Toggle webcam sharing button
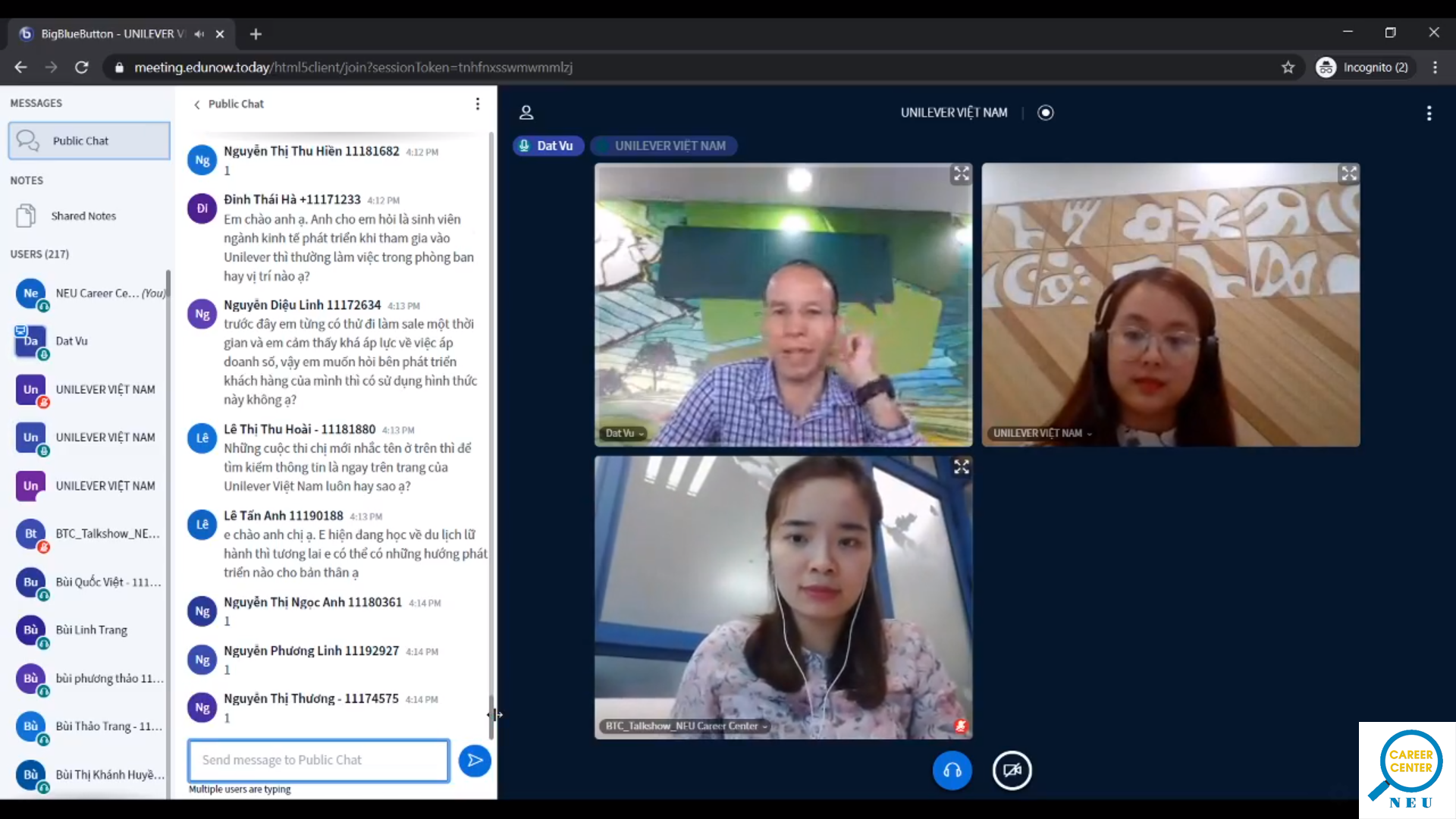Image resolution: width=1456 pixels, height=819 pixels. [x=1012, y=770]
